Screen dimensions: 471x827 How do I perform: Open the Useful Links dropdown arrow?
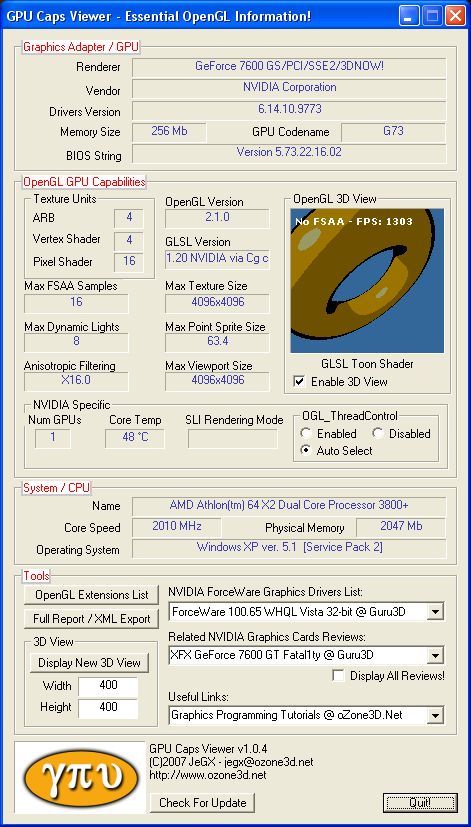tap(435, 715)
